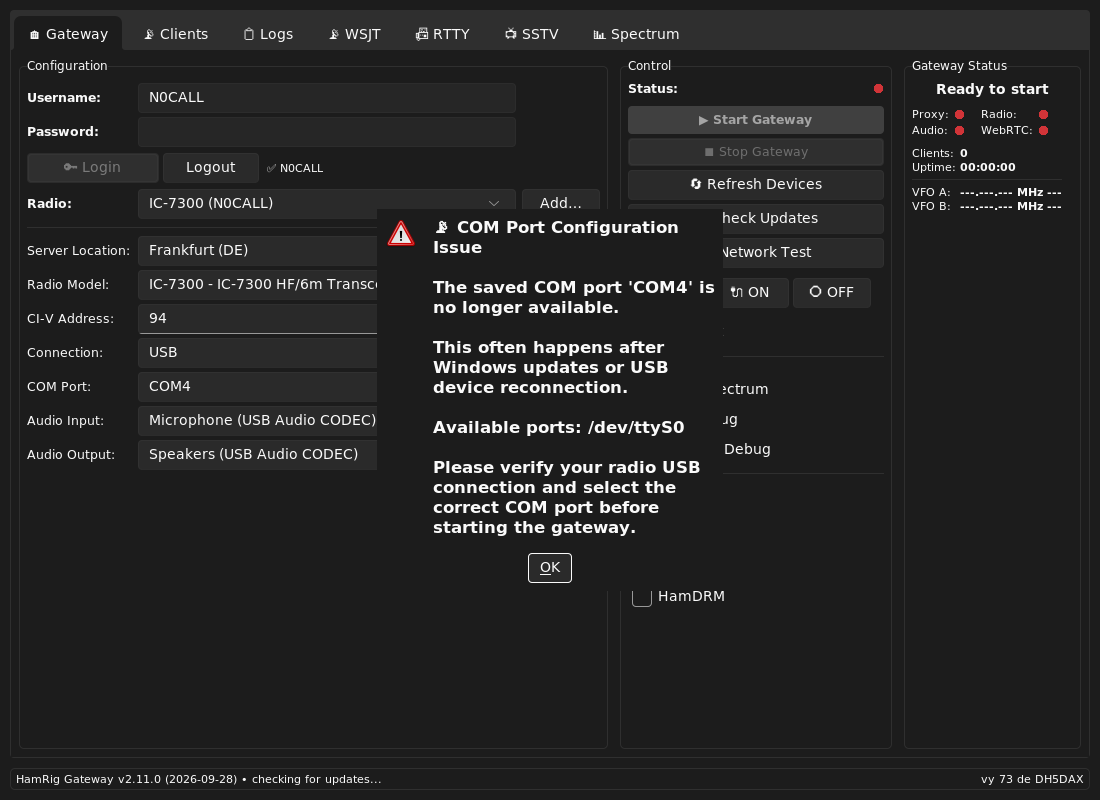Click the 'checking for updates…' status bar text

(316, 780)
